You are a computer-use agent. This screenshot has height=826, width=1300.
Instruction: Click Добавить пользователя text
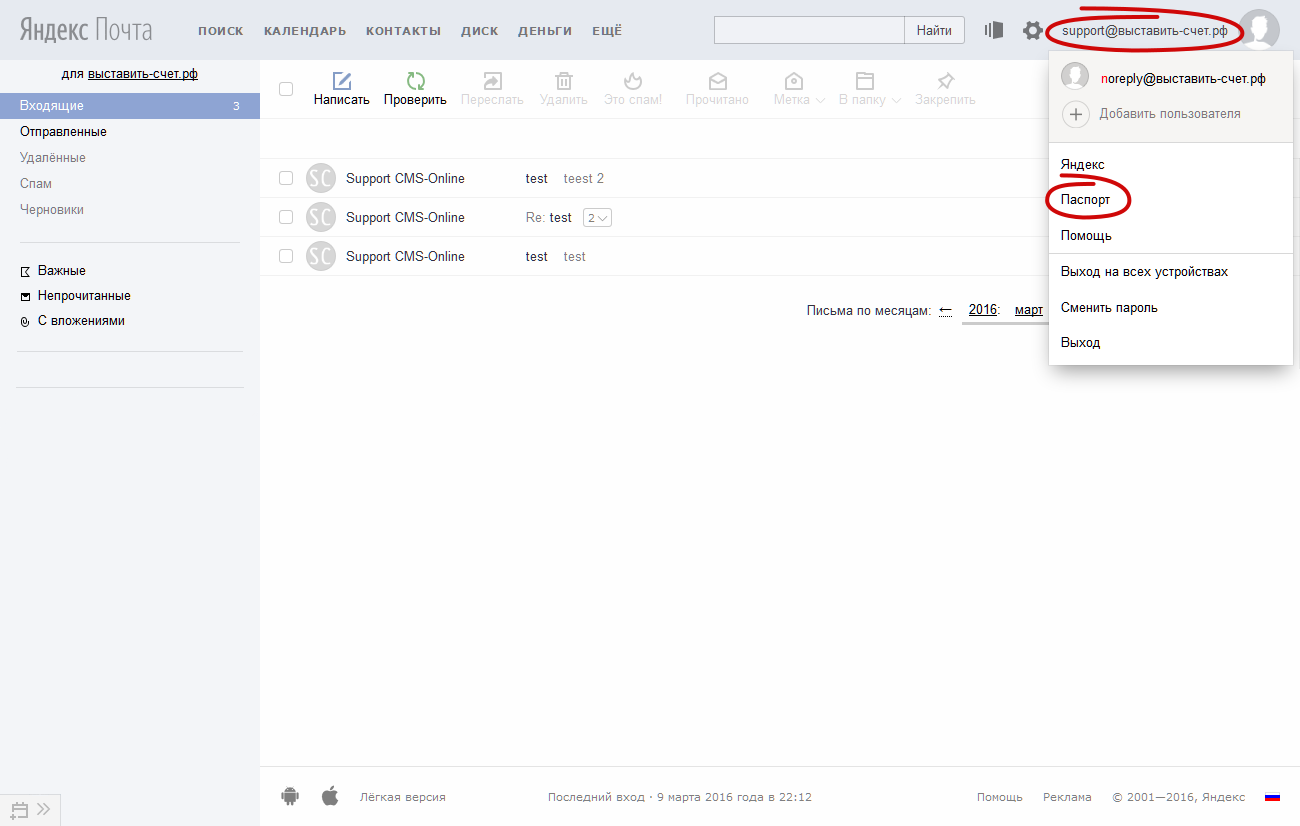coord(1170,114)
